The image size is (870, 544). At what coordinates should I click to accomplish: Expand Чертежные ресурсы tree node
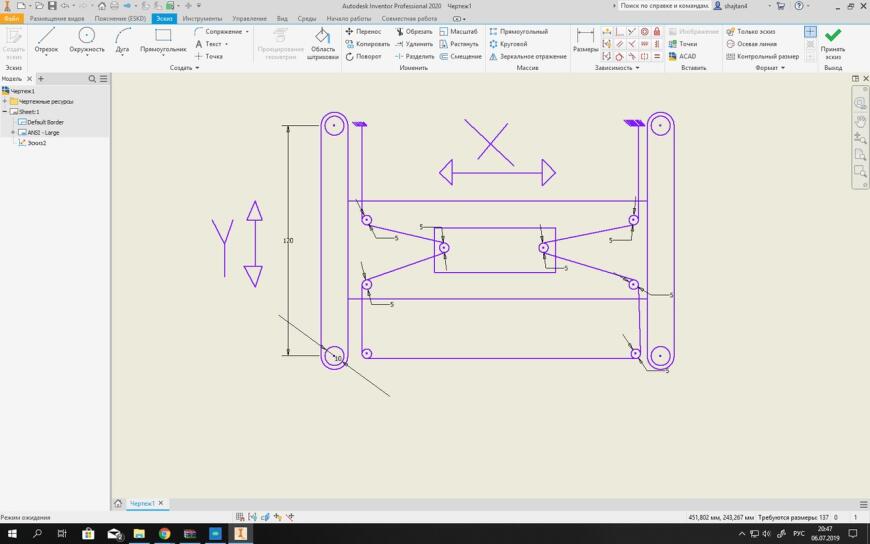5,102
